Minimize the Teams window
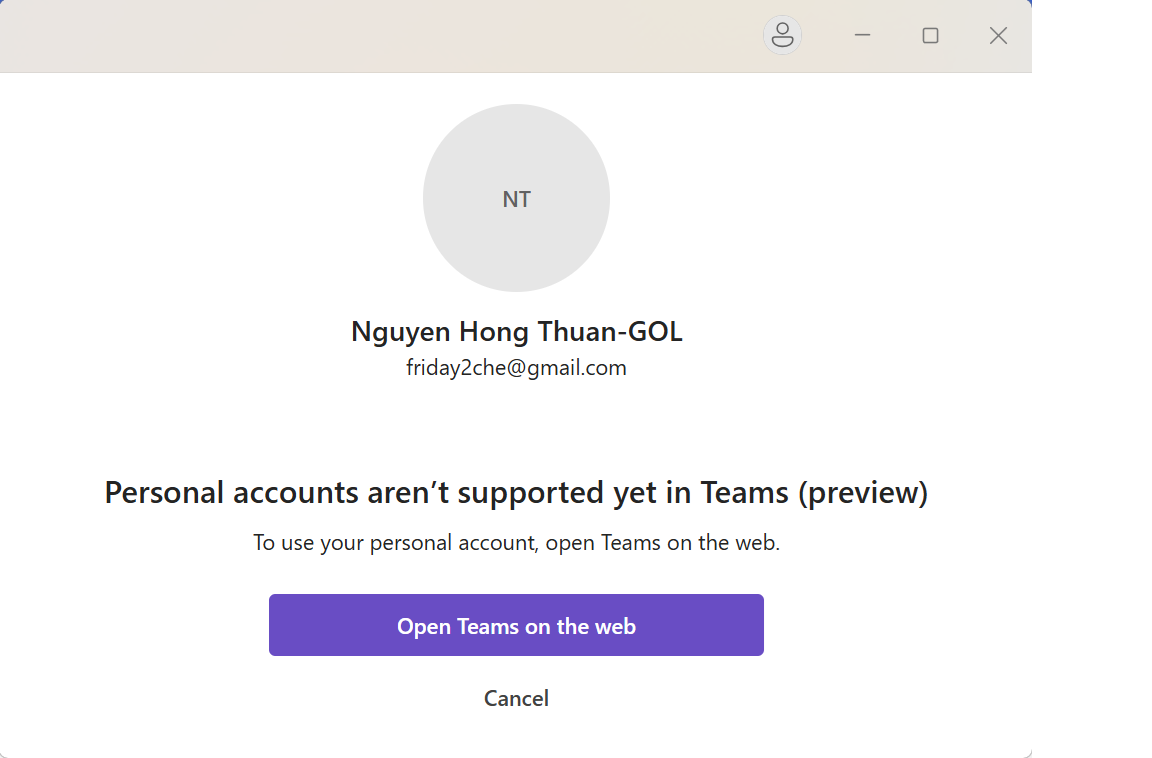This screenshot has width=1152, height=758. point(862,35)
